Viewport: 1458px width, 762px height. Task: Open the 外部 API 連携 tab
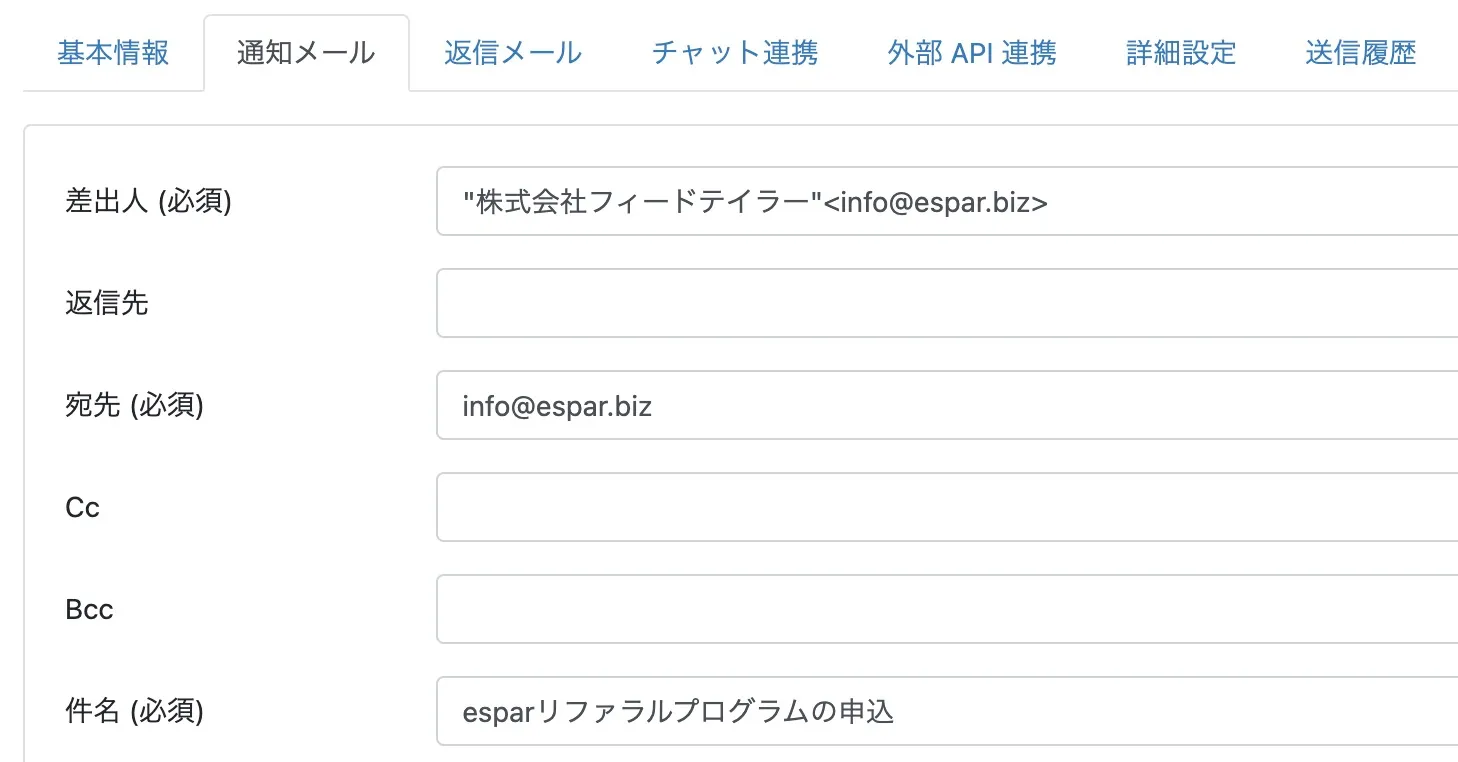[972, 52]
